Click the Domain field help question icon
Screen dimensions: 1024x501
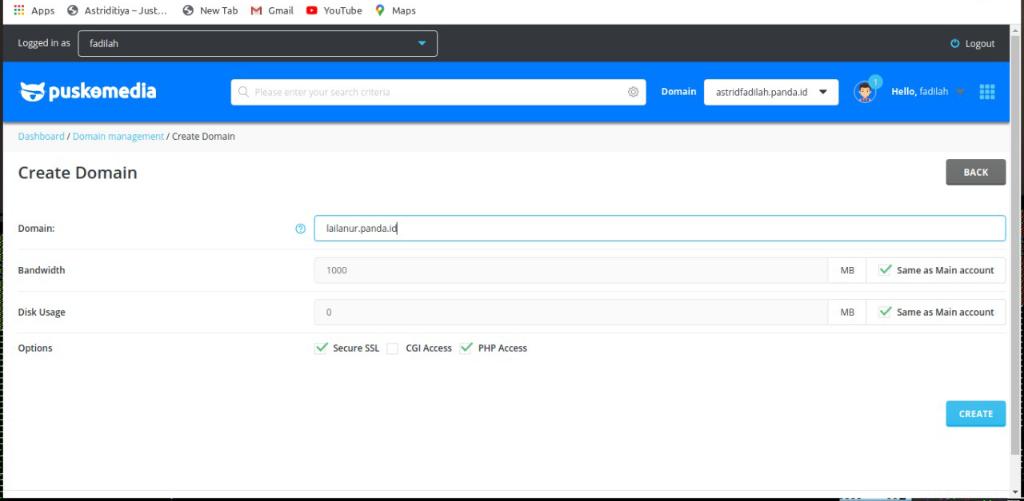coord(300,229)
